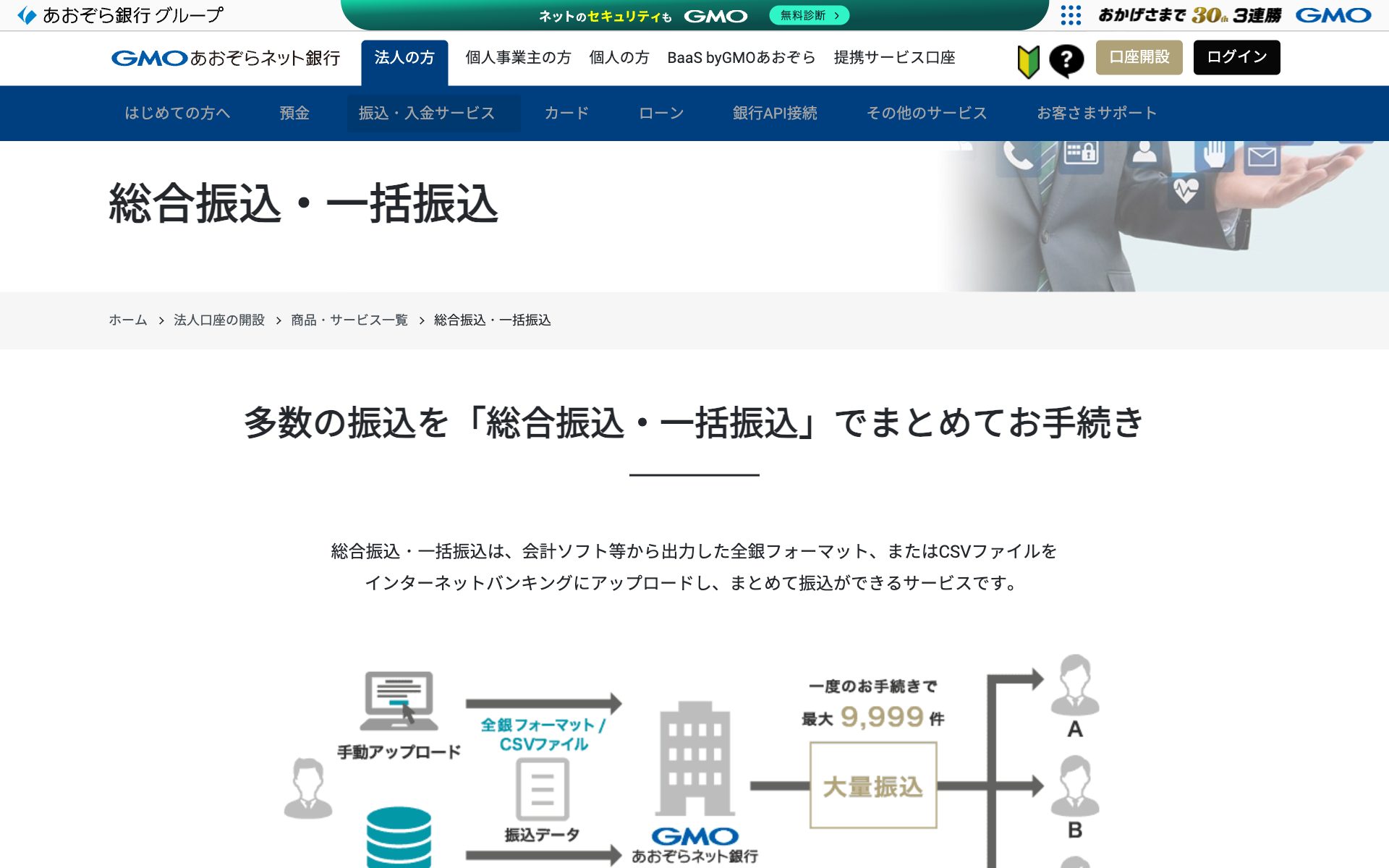Click the teal database cylinder icon
The image size is (1389, 868).
[x=399, y=838]
